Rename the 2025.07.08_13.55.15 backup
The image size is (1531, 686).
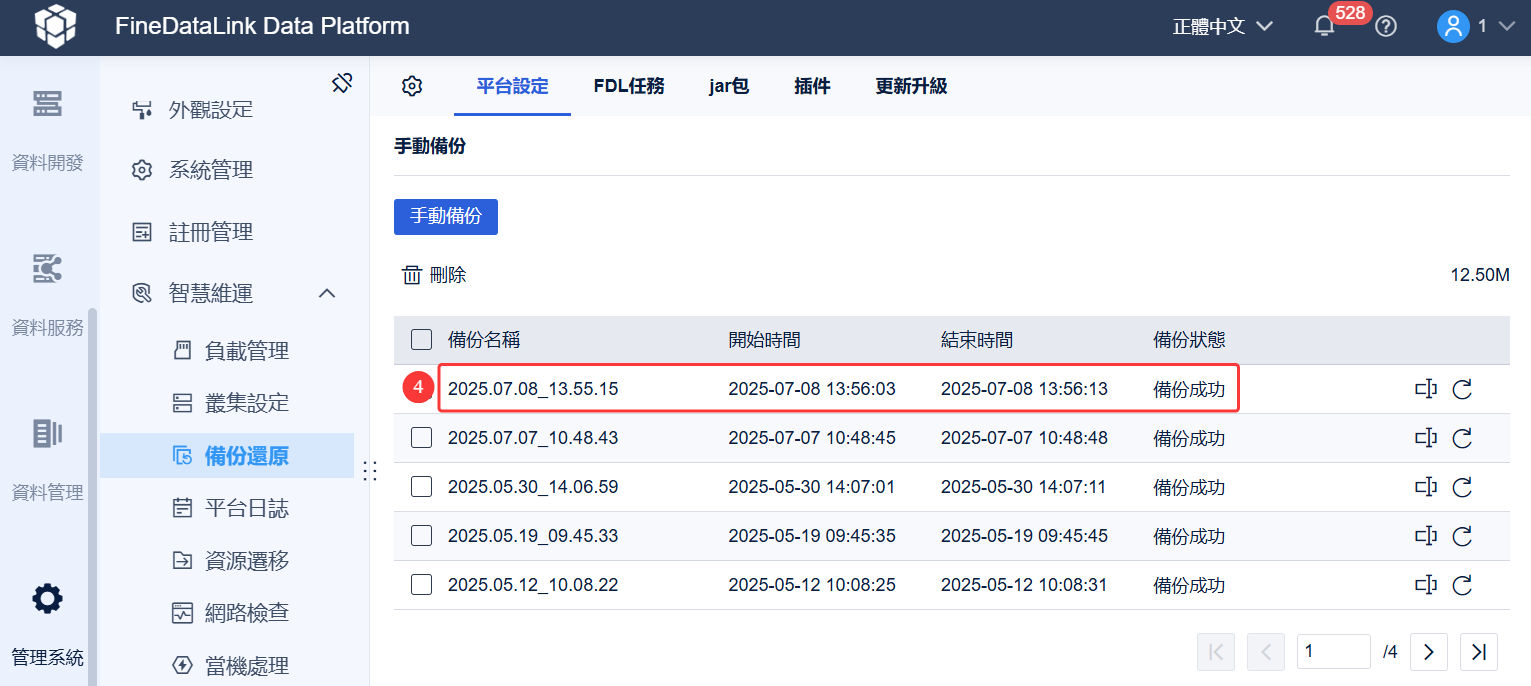point(1426,389)
